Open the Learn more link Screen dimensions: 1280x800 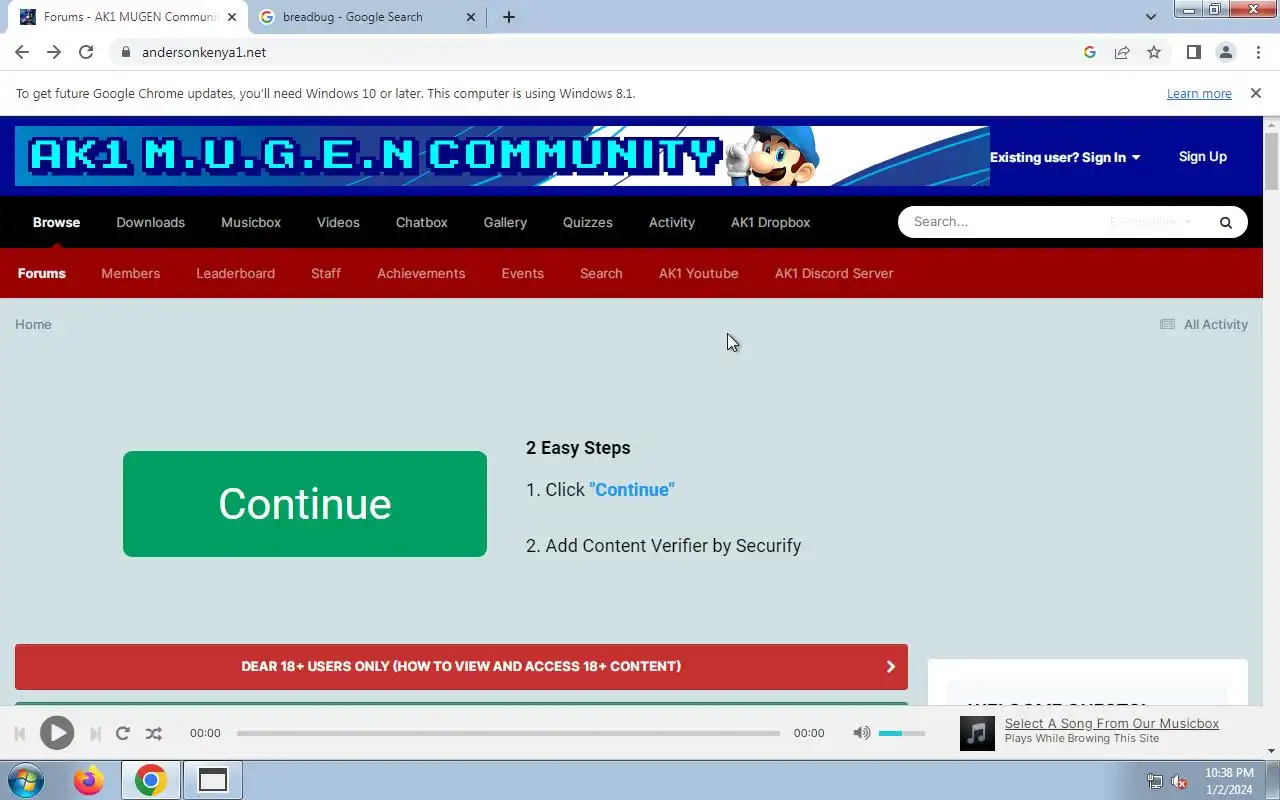tap(1199, 94)
